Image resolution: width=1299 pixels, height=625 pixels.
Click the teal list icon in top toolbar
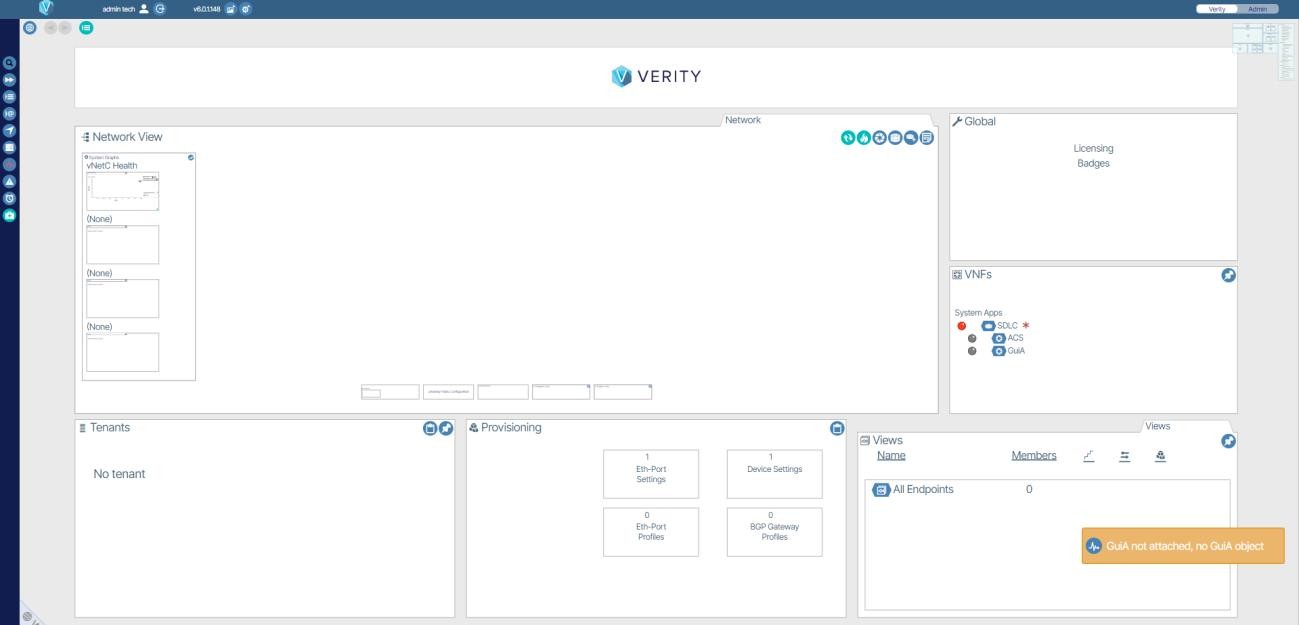(86, 29)
